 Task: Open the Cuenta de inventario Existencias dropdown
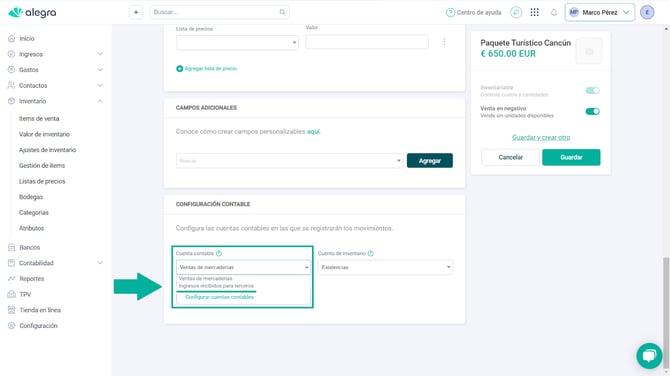(385, 267)
